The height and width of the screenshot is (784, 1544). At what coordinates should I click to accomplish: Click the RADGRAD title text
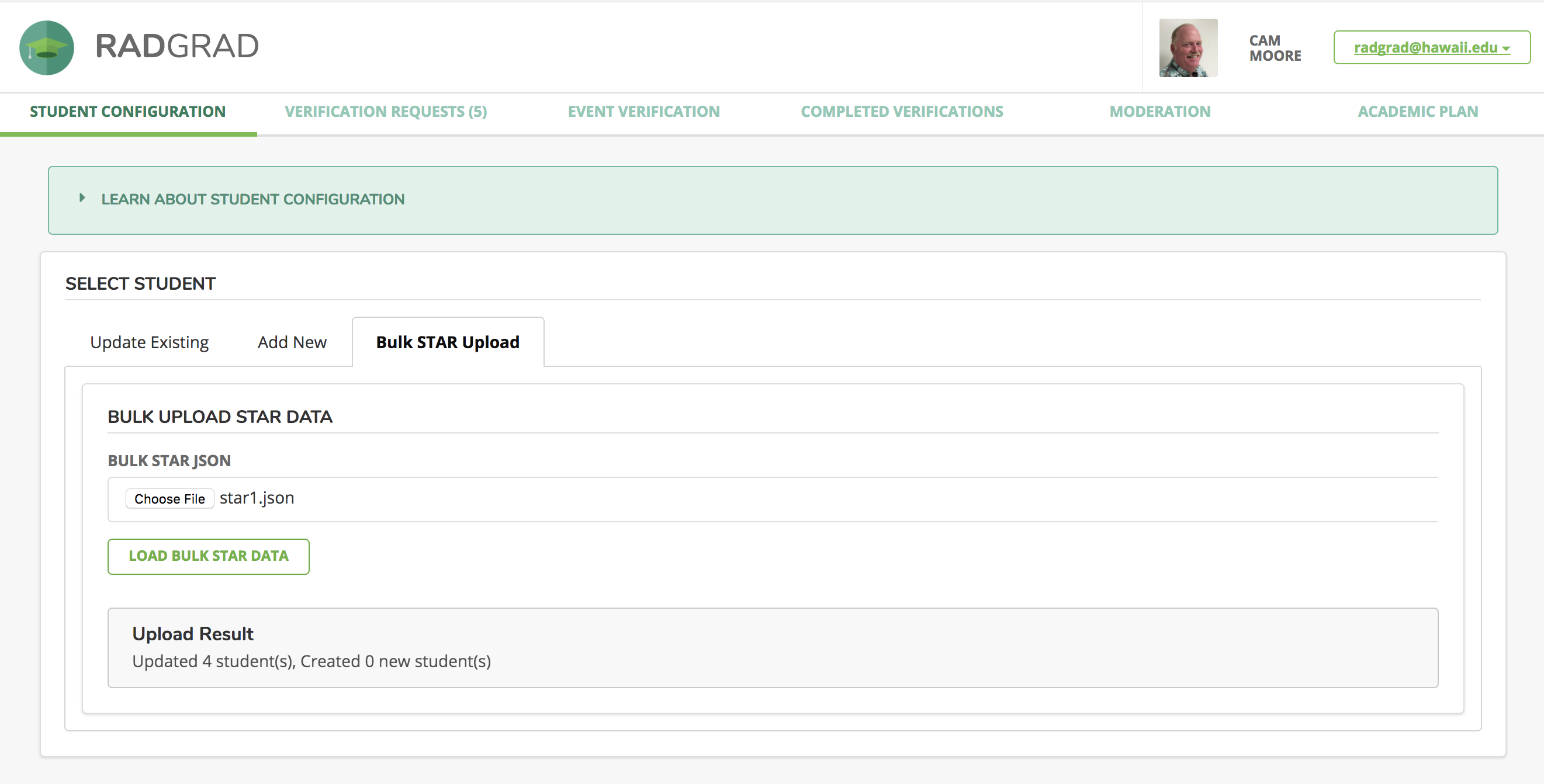(177, 46)
